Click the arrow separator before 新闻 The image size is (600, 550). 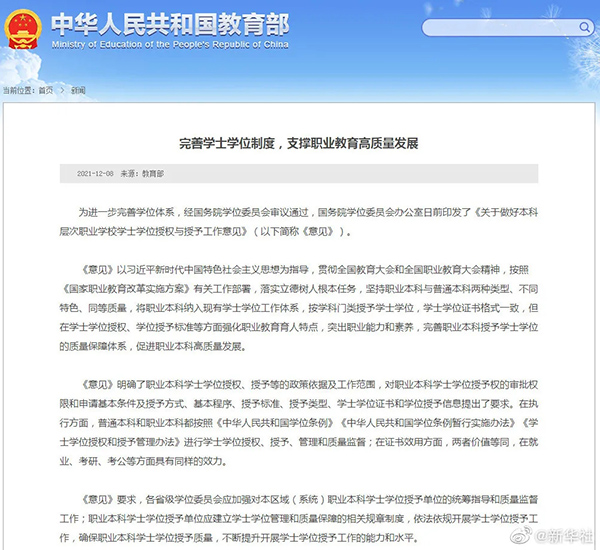(x=63, y=91)
